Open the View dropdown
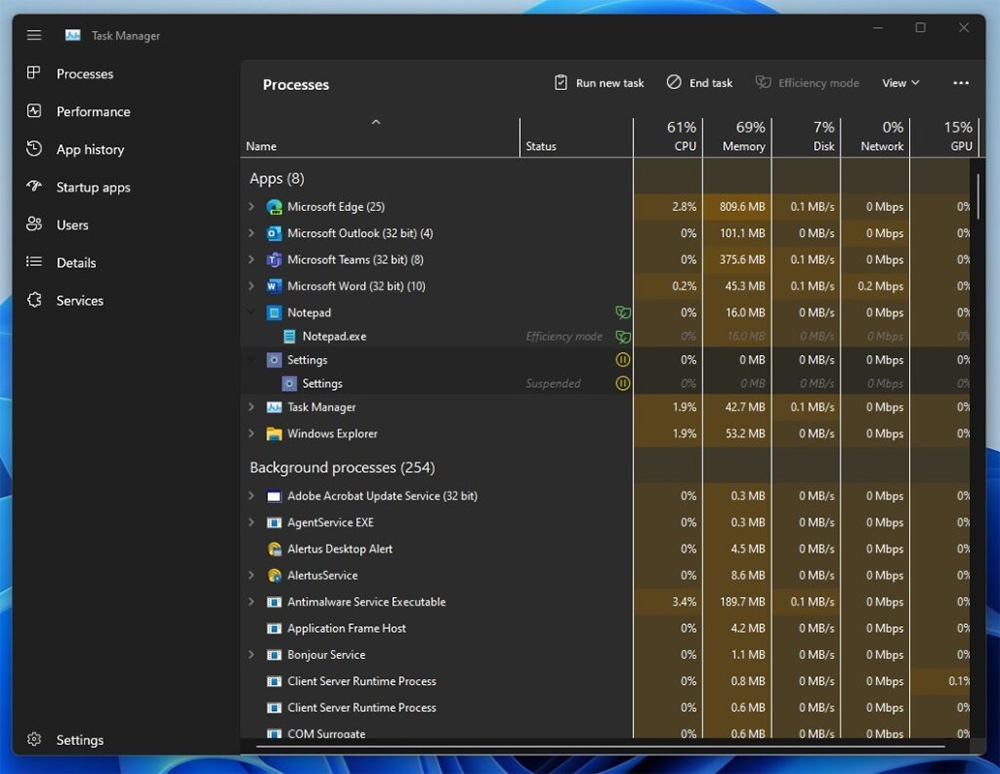Screen dimensions: 1000x774 [x=899, y=82]
